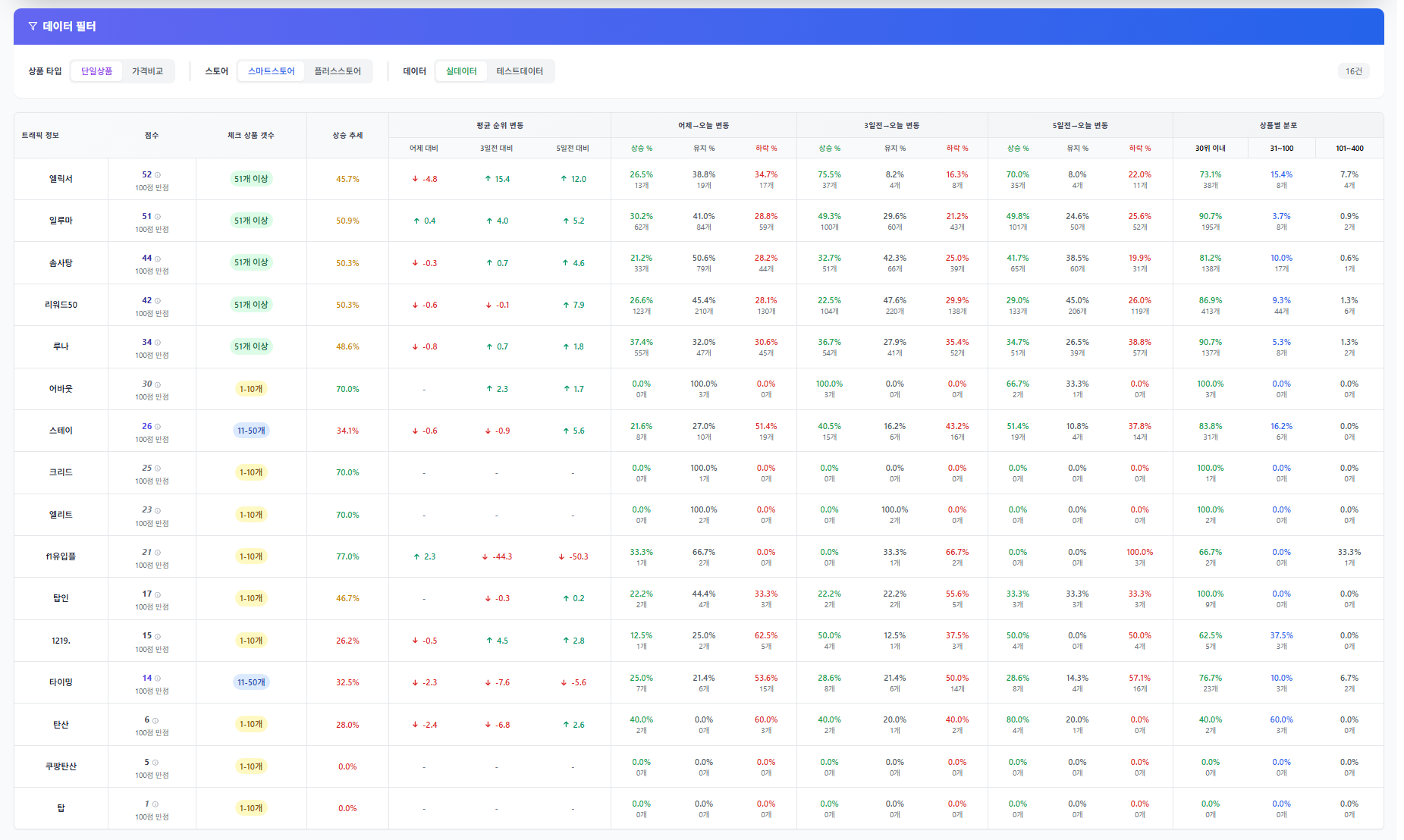Select the 실데이터 data option
Screen dimensions: 1404x840
[461, 71]
